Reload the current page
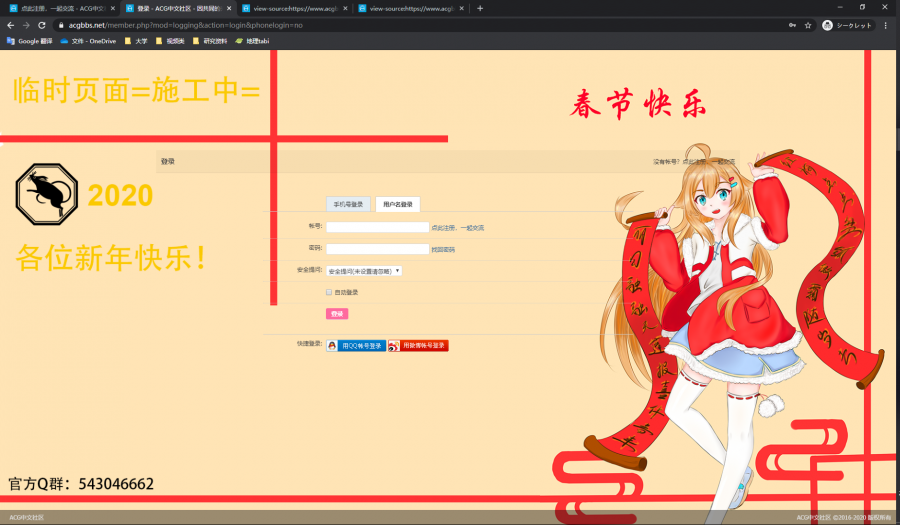 point(41,25)
